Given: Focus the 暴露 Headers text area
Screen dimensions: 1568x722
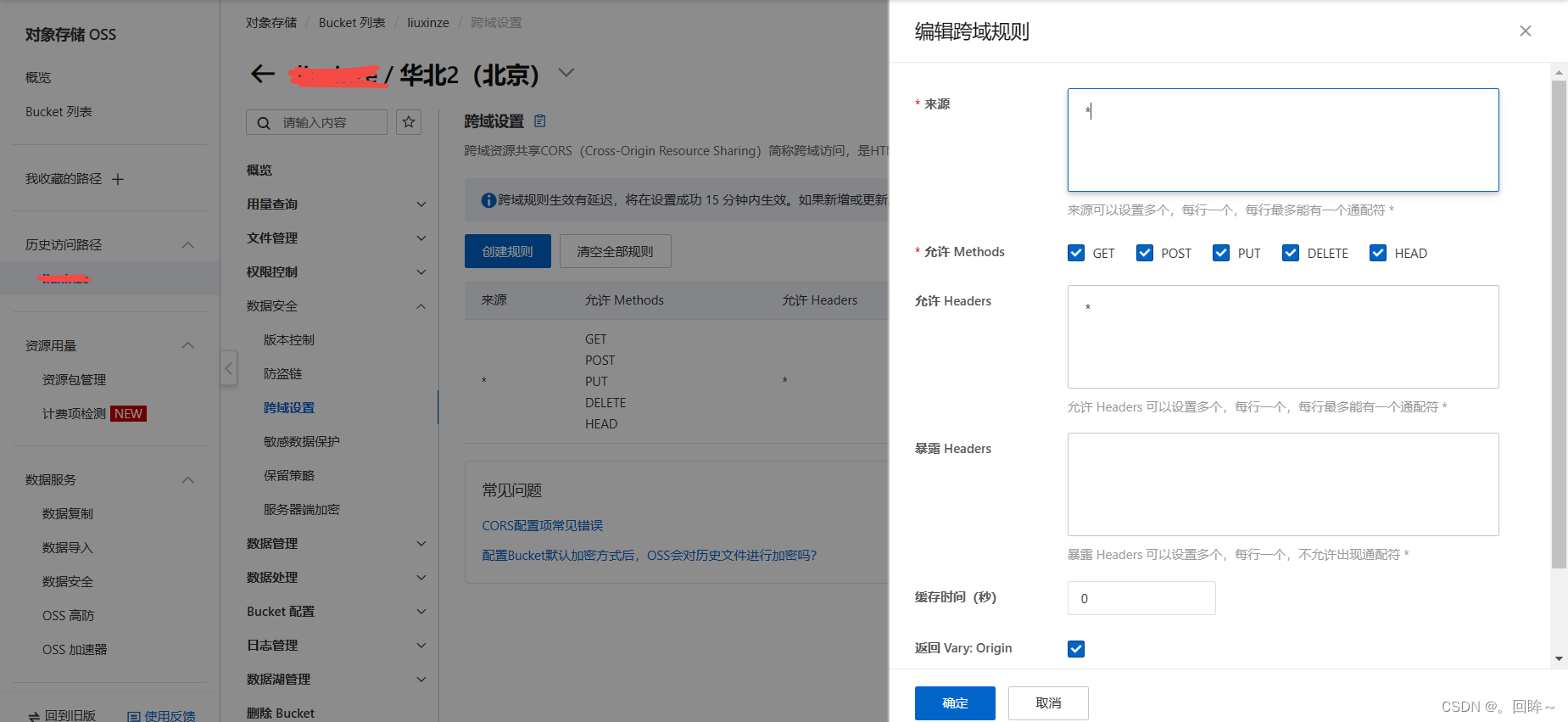Looking at the screenshot, I should pos(1283,484).
